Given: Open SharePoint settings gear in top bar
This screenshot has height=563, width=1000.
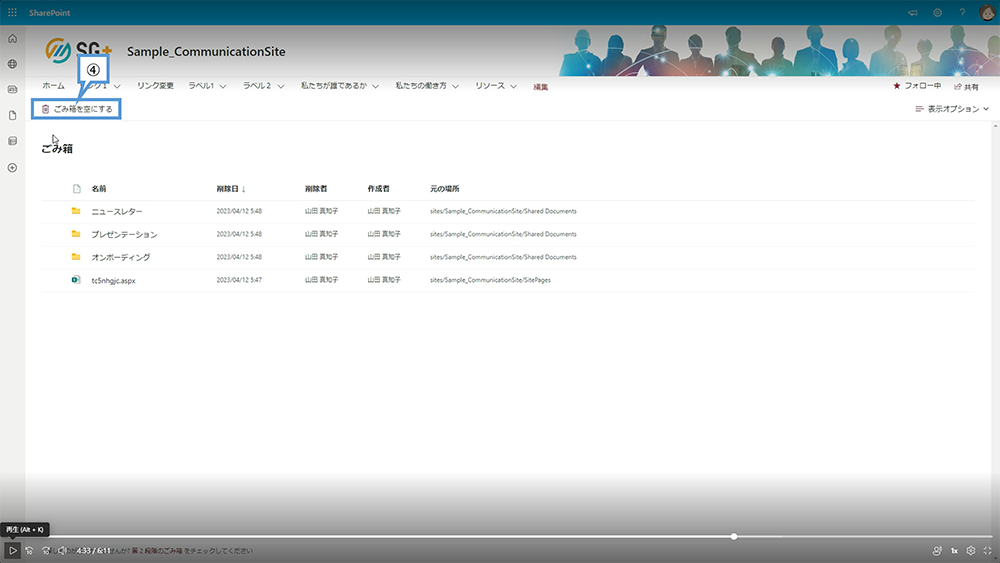Looking at the screenshot, I should (x=938, y=13).
